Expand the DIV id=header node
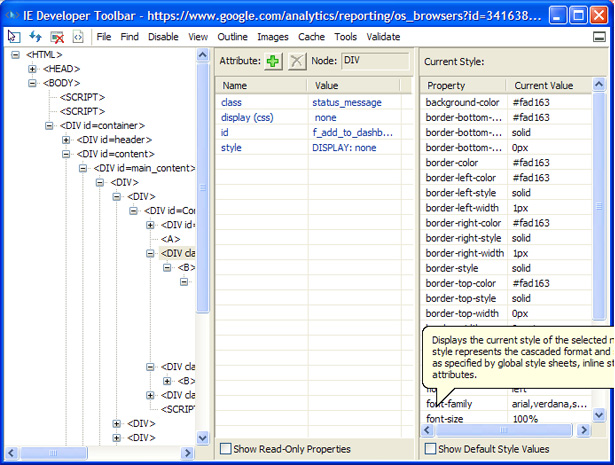Image resolution: width=615 pixels, height=465 pixels. [66, 140]
